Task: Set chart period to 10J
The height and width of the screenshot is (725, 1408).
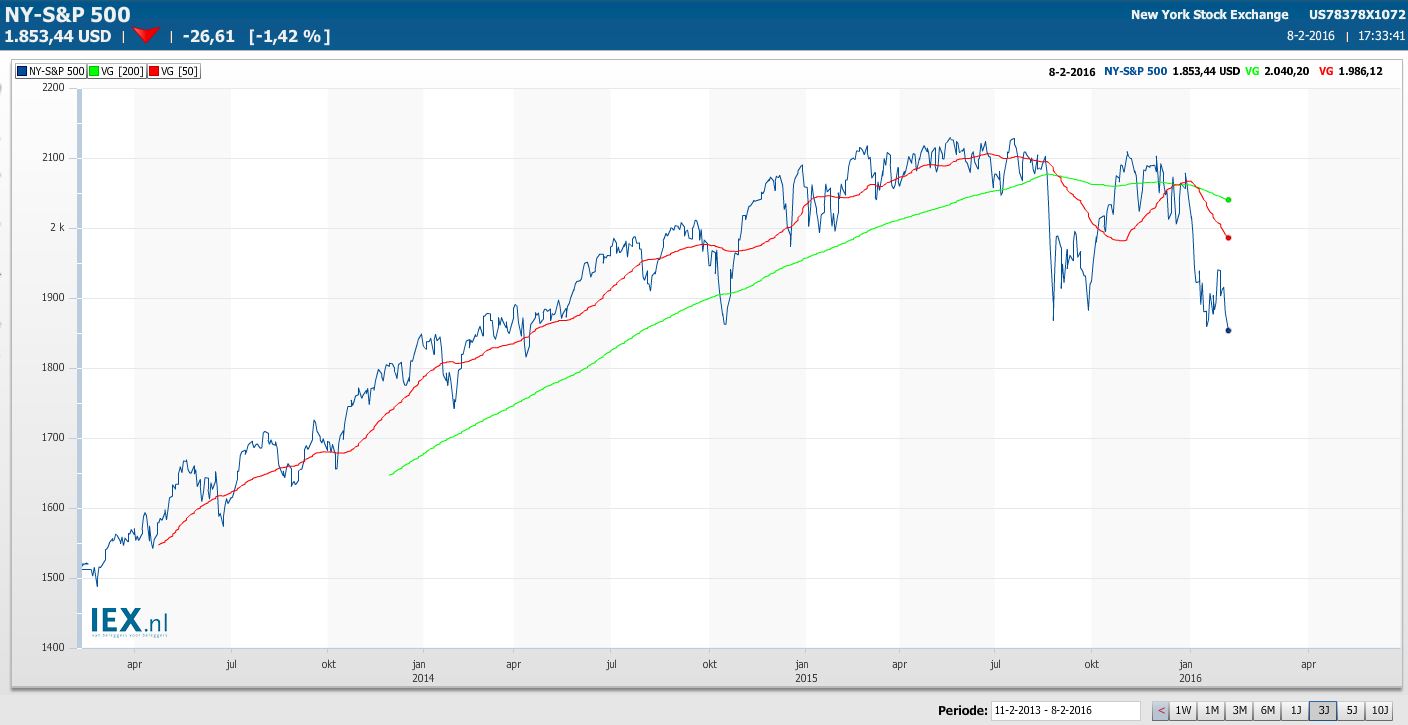Action: coord(1379,711)
